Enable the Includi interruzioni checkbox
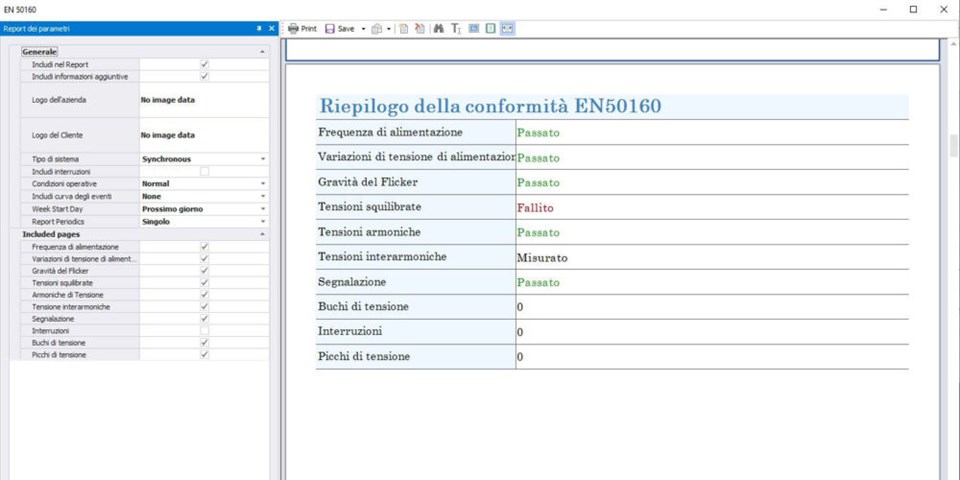The width and height of the screenshot is (960, 480). tap(204, 172)
